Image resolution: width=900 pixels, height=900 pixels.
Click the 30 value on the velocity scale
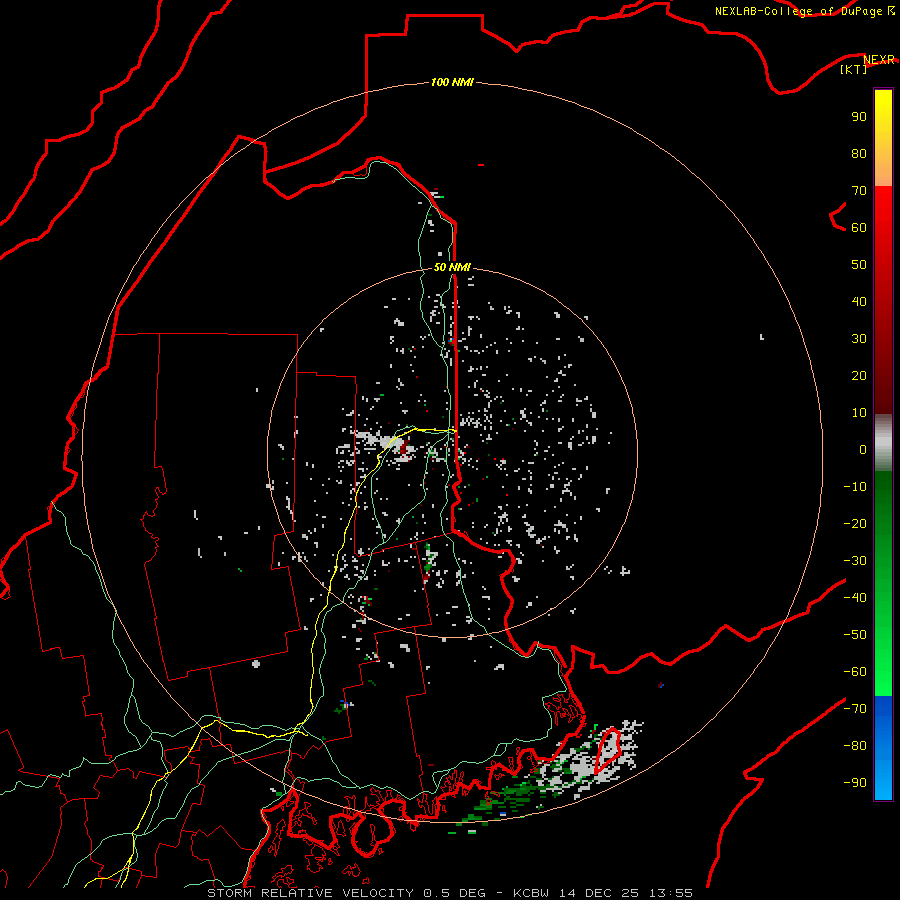click(859, 339)
